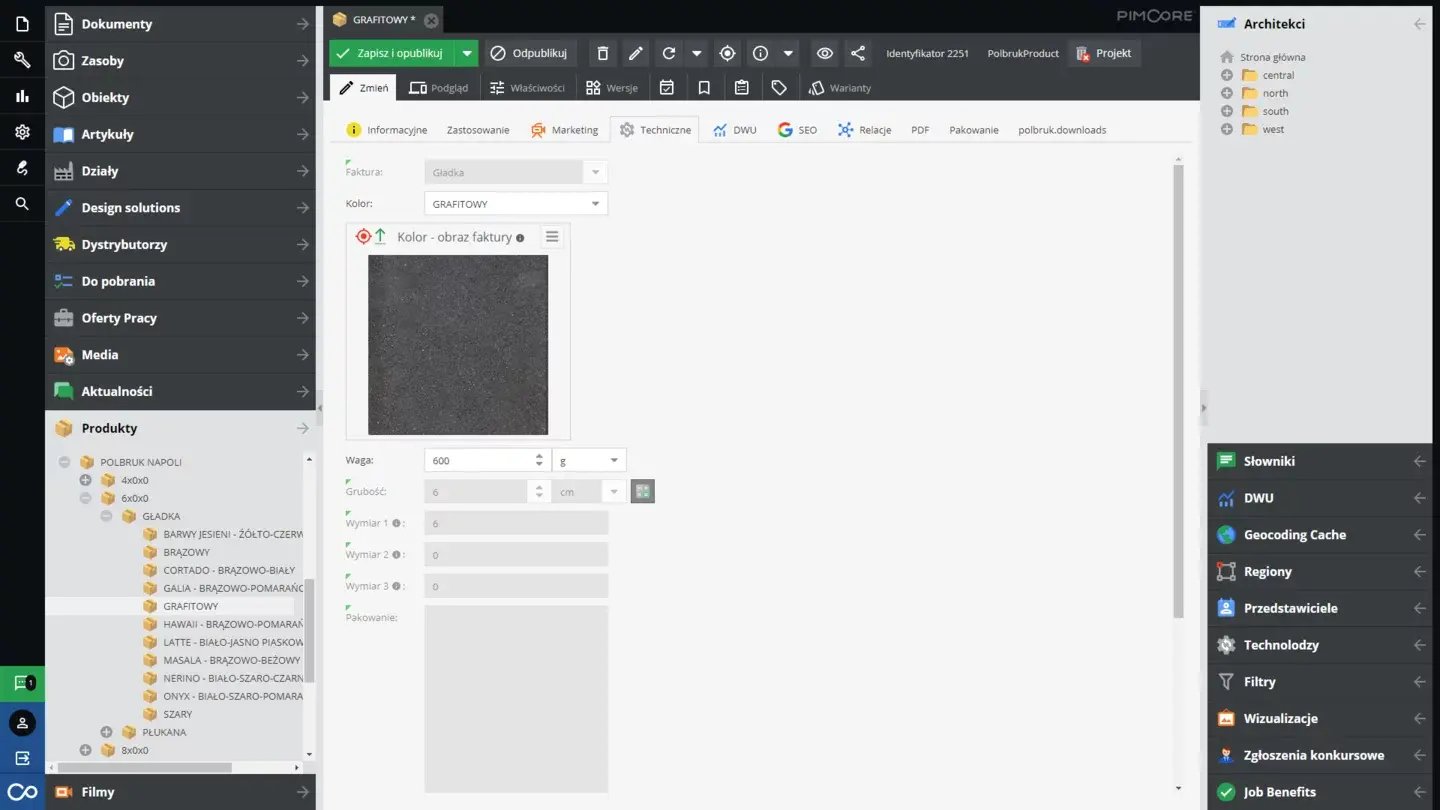Image resolution: width=1440 pixels, height=810 pixels.
Task: Click the Projekt button
Action: click(x=1104, y=53)
